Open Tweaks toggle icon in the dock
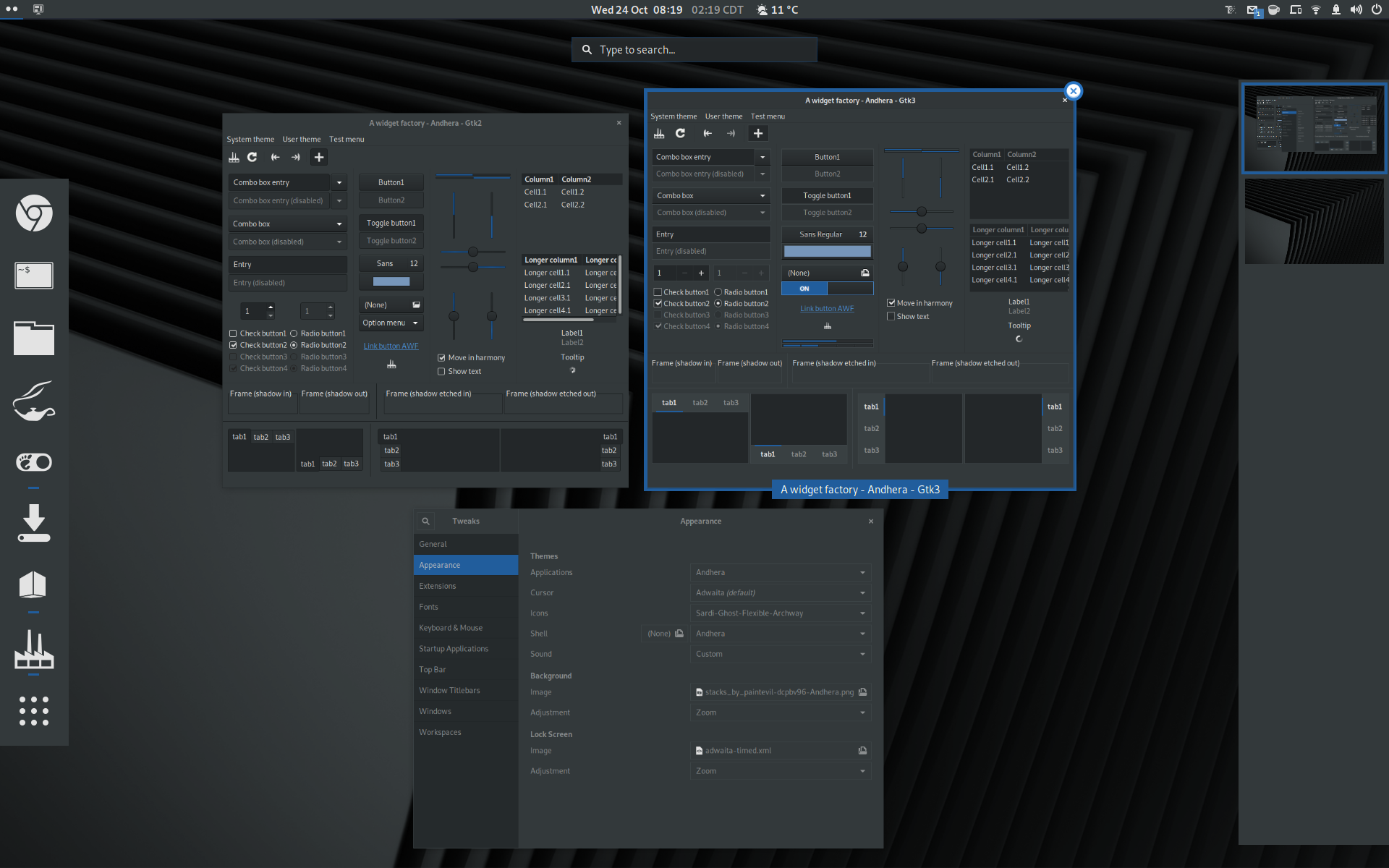Image resolution: width=1389 pixels, height=868 pixels. tap(34, 461)
